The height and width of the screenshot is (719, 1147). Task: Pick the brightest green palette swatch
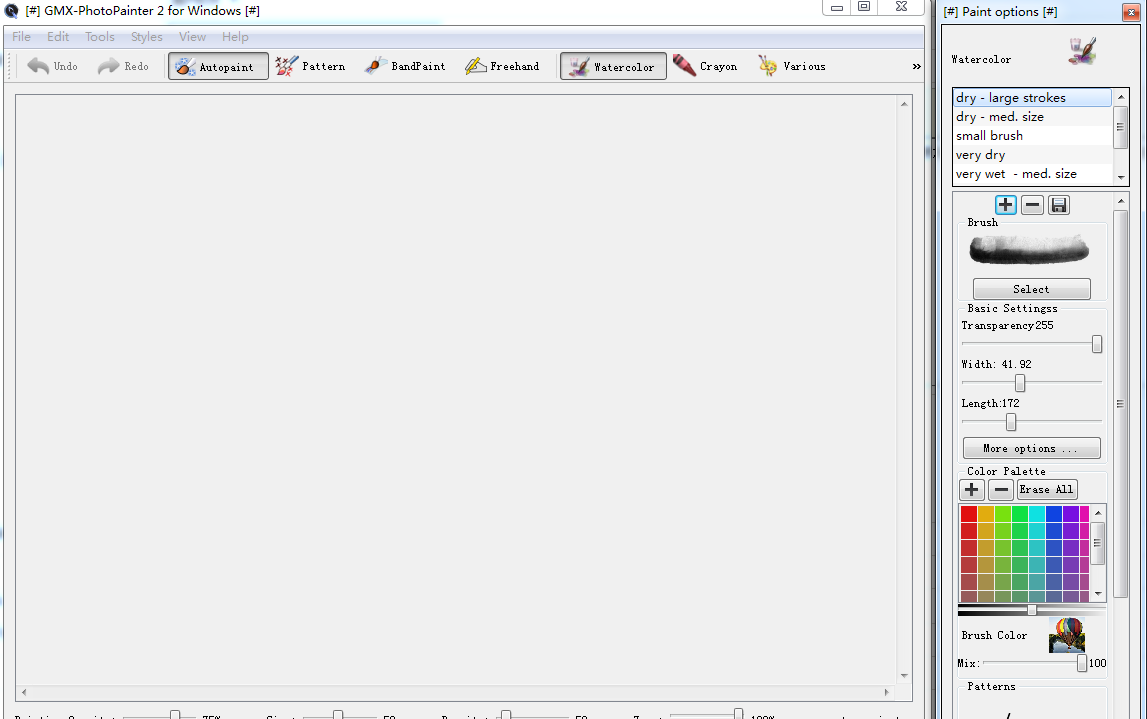coord(1020,513)
